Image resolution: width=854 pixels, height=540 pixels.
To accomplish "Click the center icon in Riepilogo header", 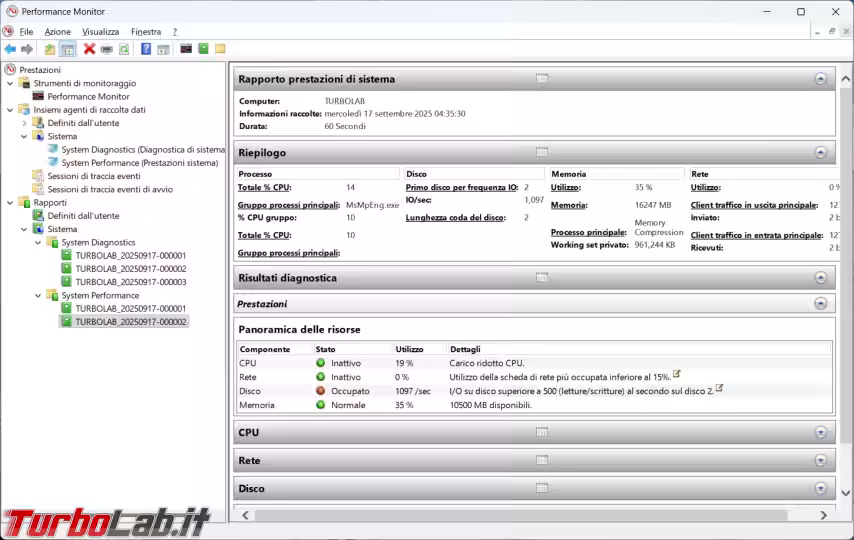I will [542, 153].
